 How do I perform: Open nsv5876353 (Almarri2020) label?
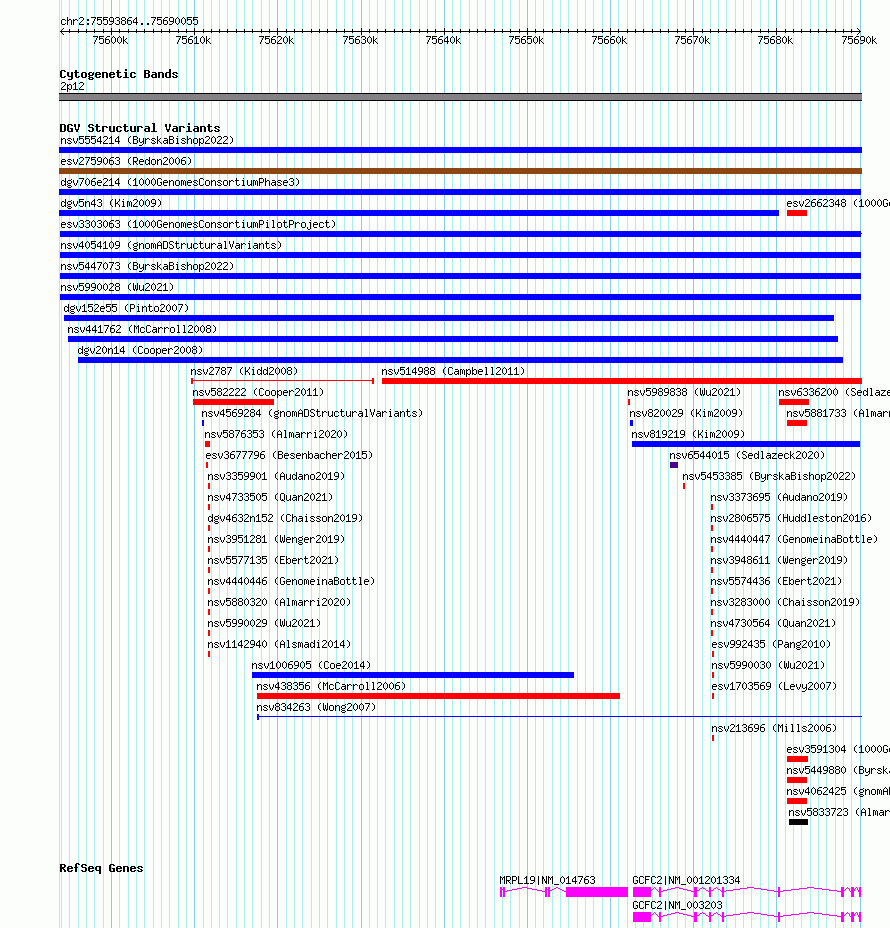click(x=276, y=434)
